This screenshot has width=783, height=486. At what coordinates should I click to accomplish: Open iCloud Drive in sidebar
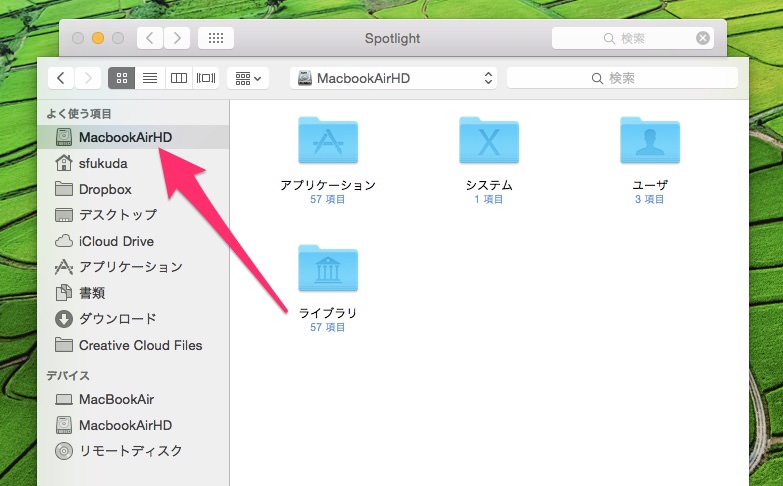tap(133, 241)
